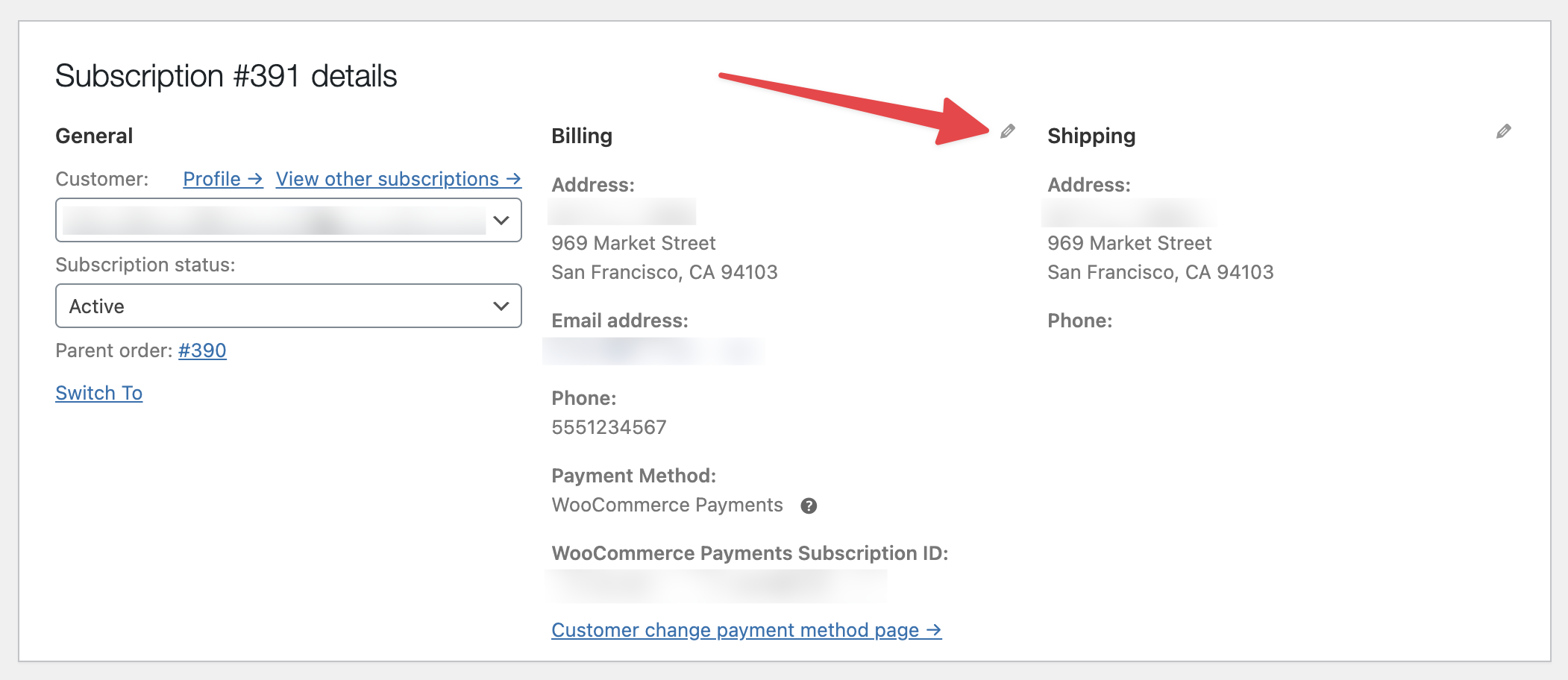
Task: Select the shipping 969 Market Street line
Action: (1129, 243)
